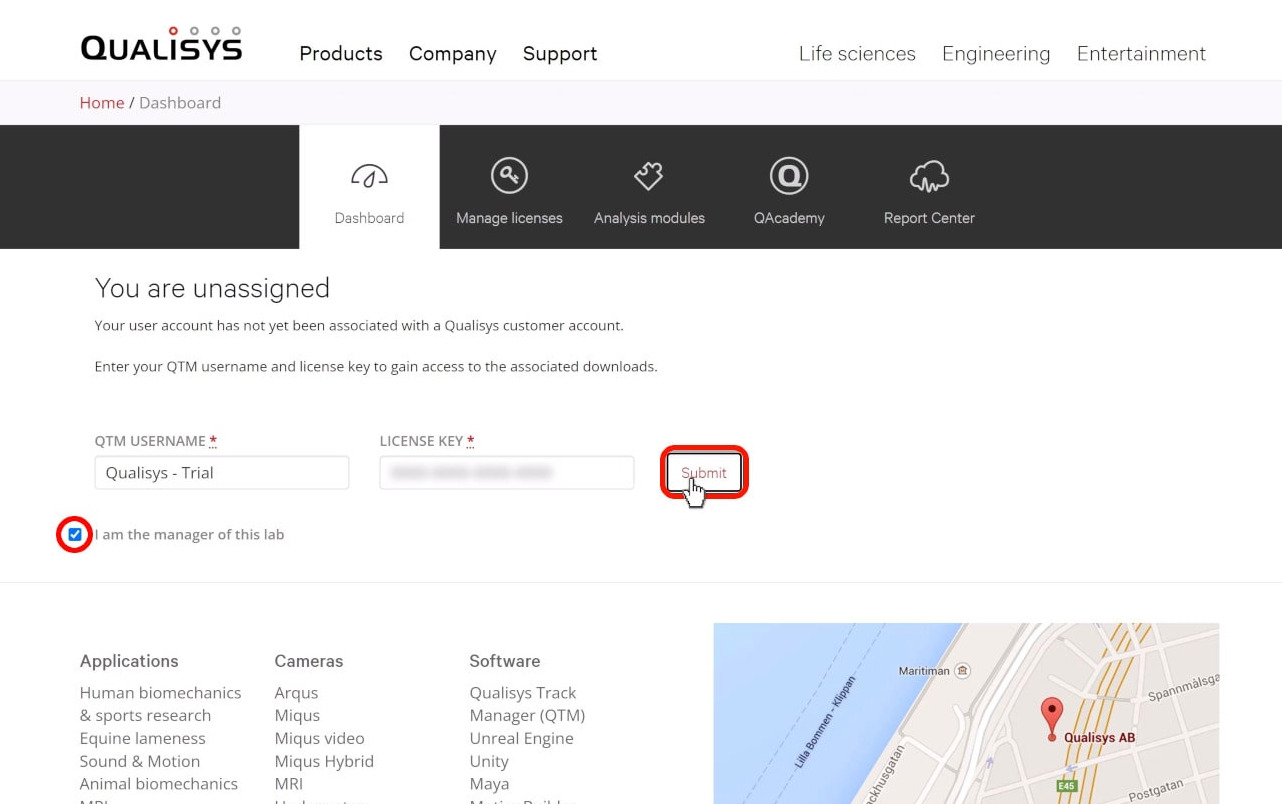Focus the License Key field
The height and width of the screenshot is (804, 1282).
(x=507, y=473)
